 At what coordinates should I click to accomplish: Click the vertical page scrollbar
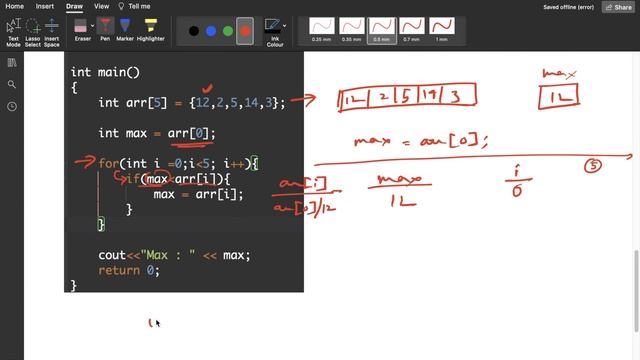point(636,291)
